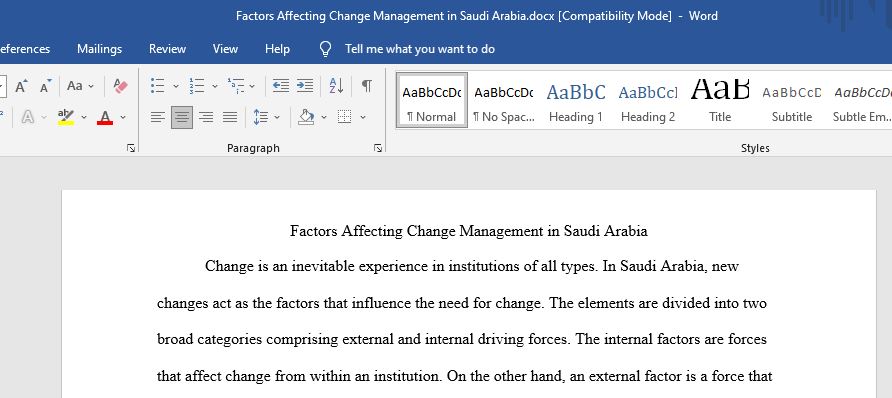Screen dimensions: 892x398
Task: Apply the Heading 2 style
Action: (648, 100)
